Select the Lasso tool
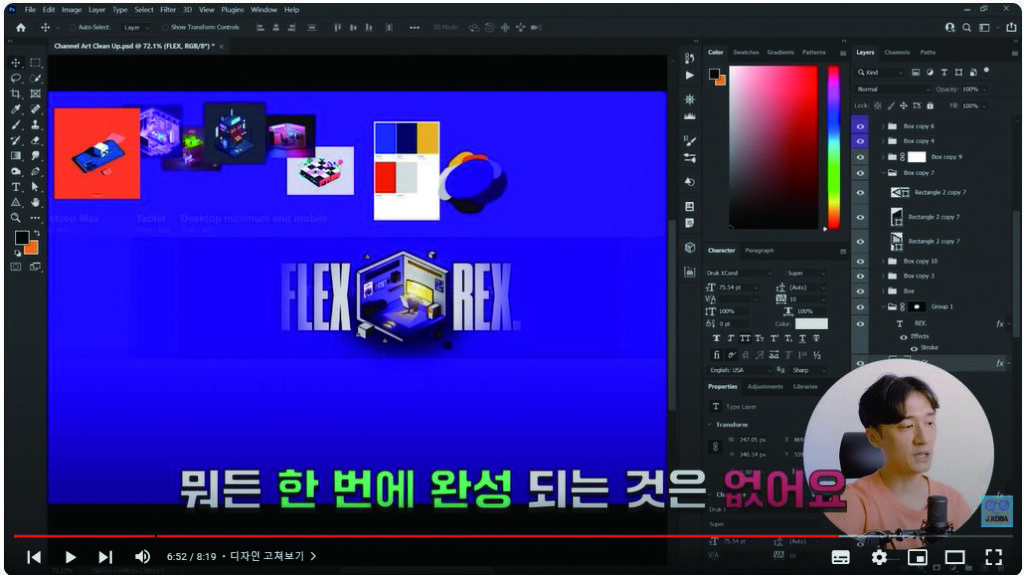This screenshot has height=575, width=1024. [x=16, y=78]
